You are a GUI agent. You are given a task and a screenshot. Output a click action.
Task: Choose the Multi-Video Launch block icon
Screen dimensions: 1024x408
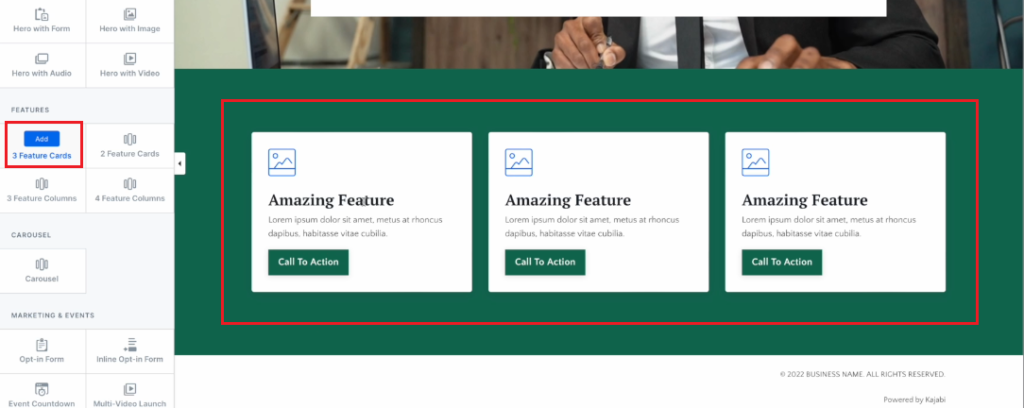[x=130, y=389]
